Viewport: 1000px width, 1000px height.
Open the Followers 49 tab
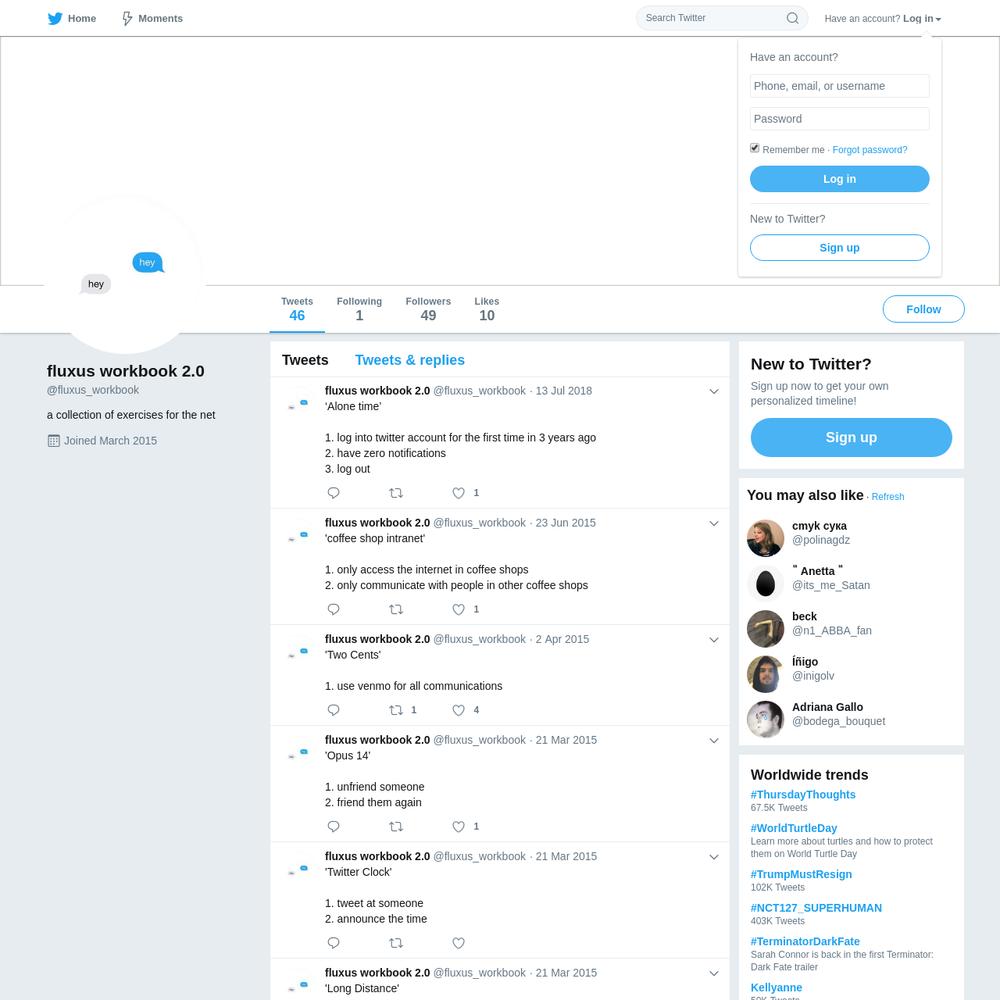coord(428,309)
